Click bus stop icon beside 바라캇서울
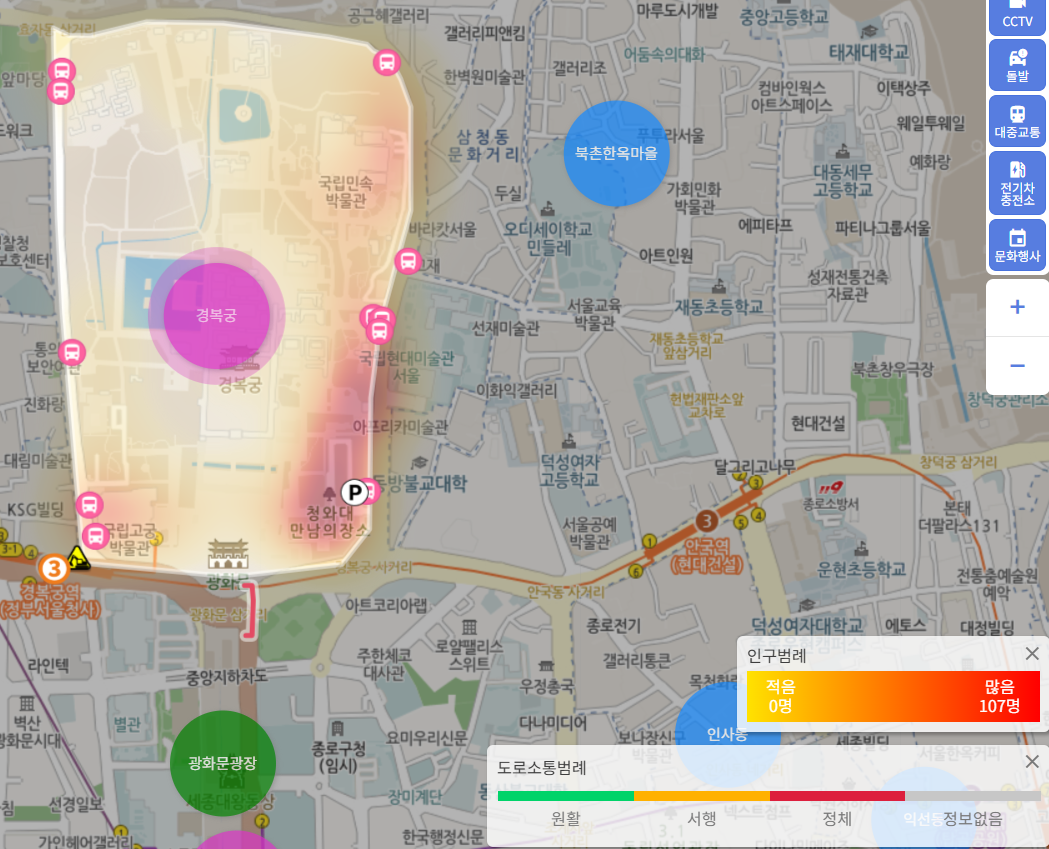 click(x=408, y=261)
